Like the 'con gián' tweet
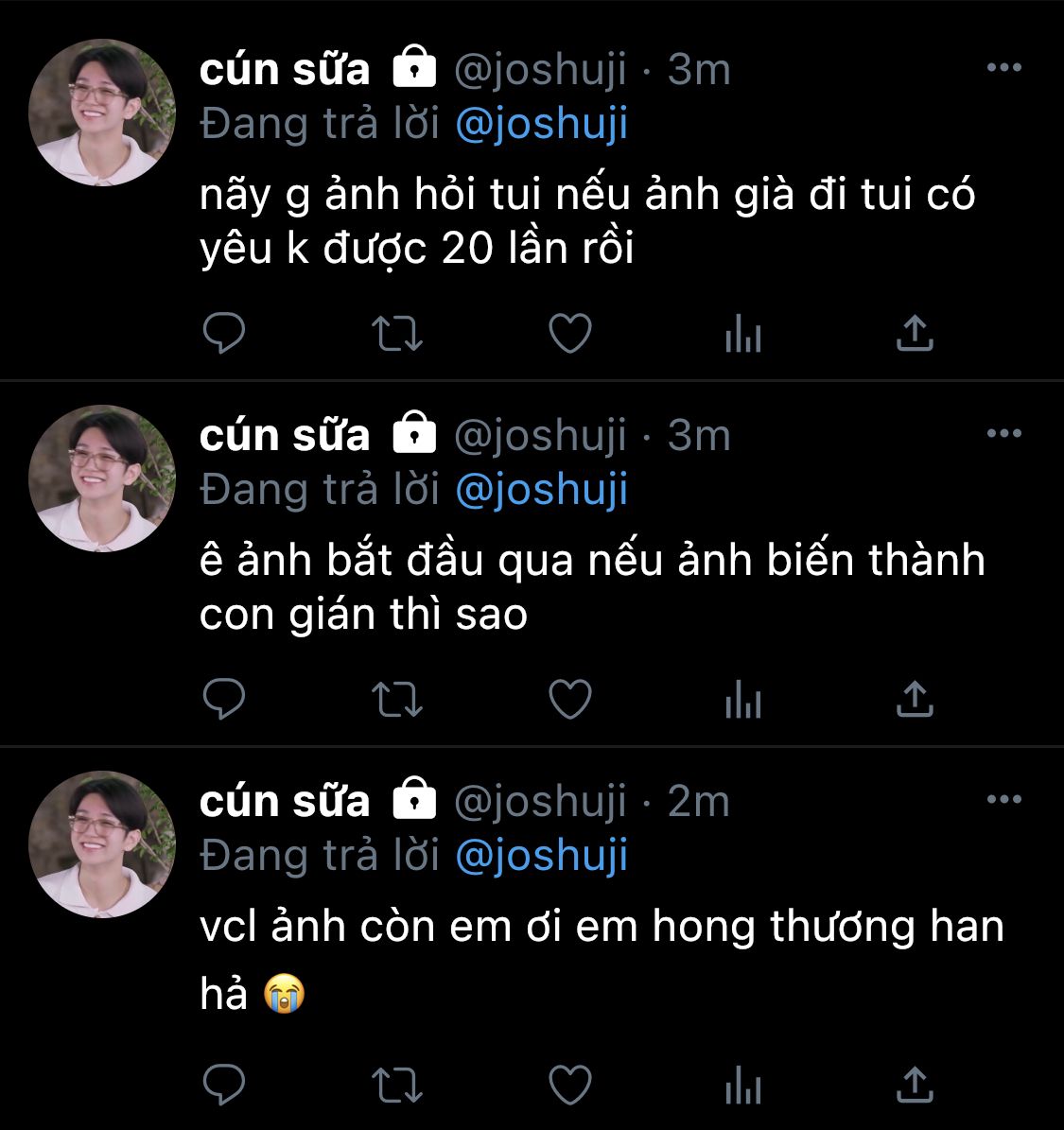The image size is (1064, 1130). coord(570,698)
